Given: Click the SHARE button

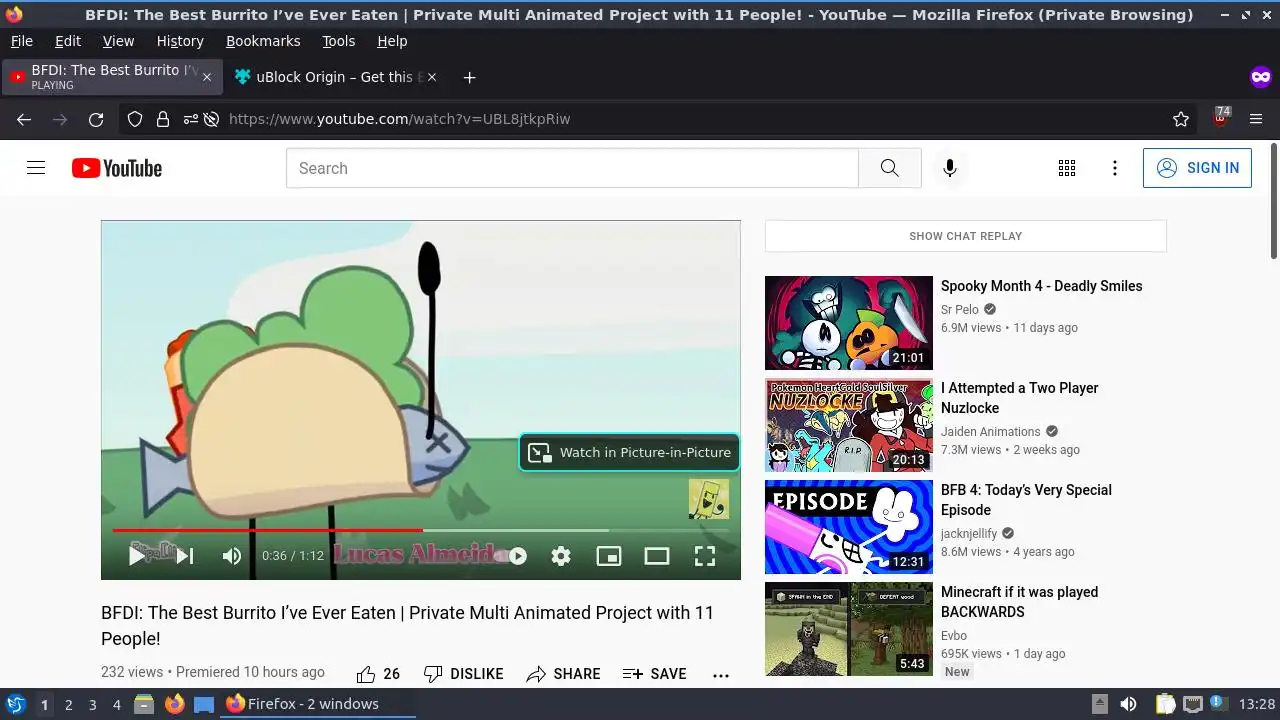Looking at the screenshot, I should [x=564, y=674].
